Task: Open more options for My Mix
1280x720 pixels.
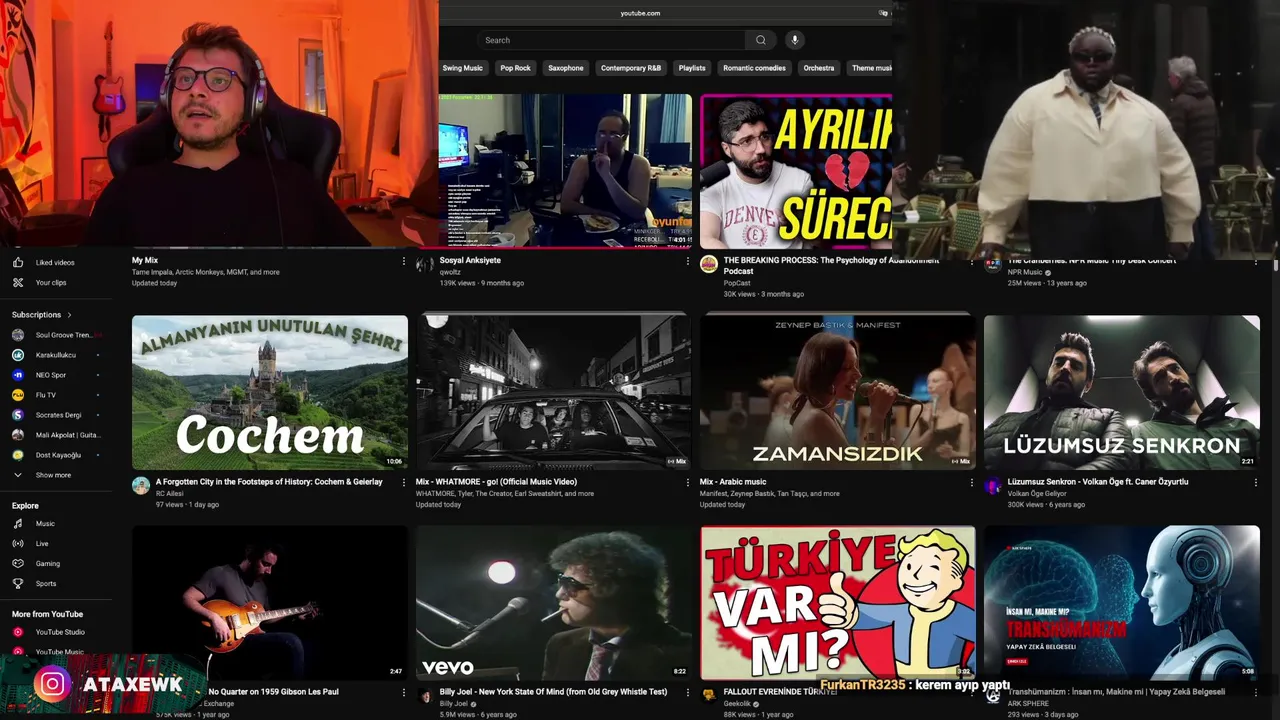Action: (404, 261)
